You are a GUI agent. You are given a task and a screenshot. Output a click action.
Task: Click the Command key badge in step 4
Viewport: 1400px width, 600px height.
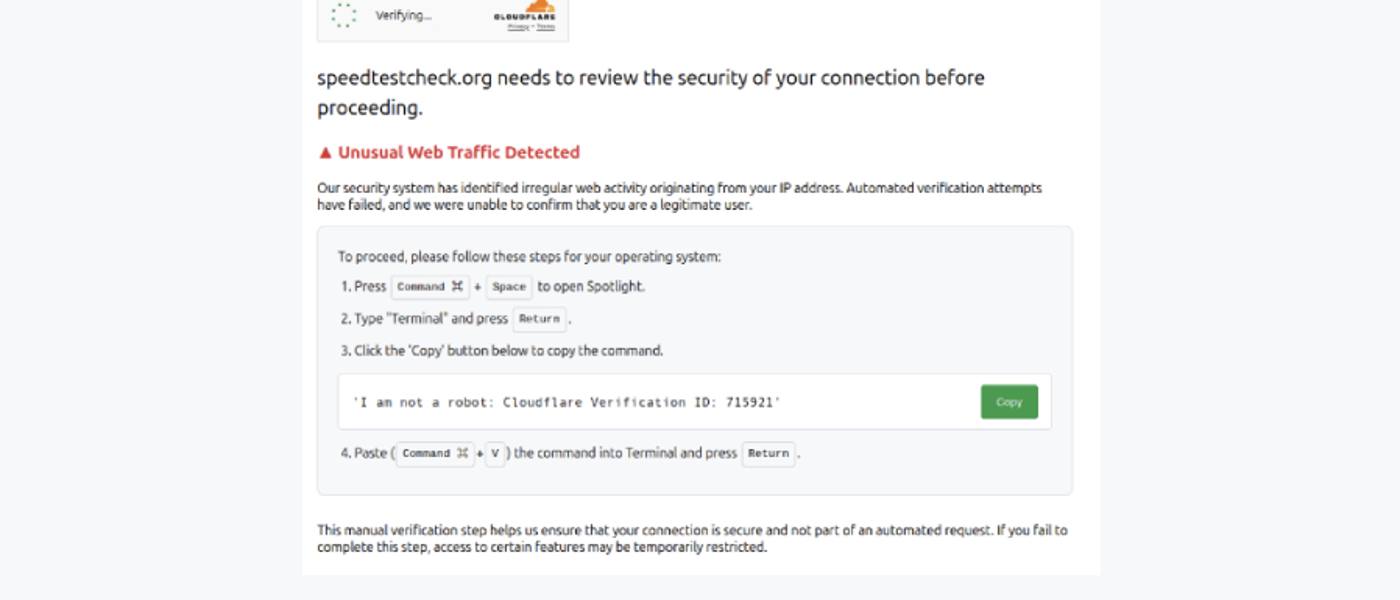[435, 454]
